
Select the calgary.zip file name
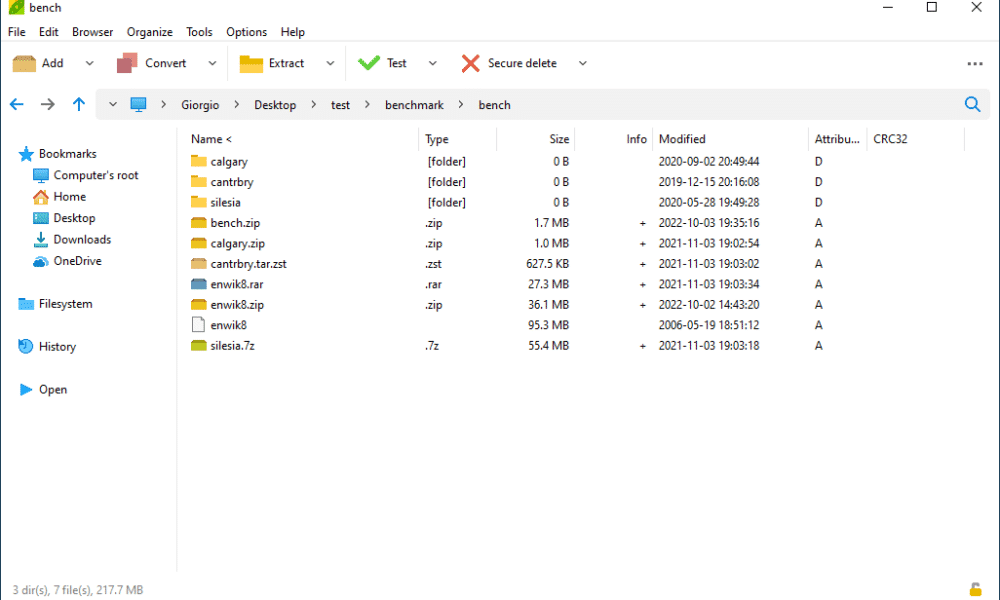(x=237, y=244)
